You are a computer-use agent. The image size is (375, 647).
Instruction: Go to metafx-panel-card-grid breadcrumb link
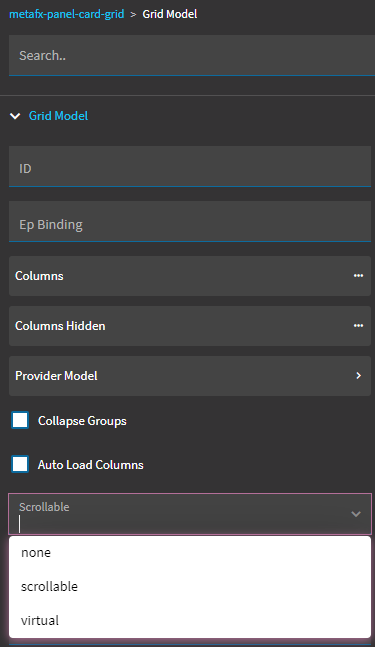click(x=66, y=14)
